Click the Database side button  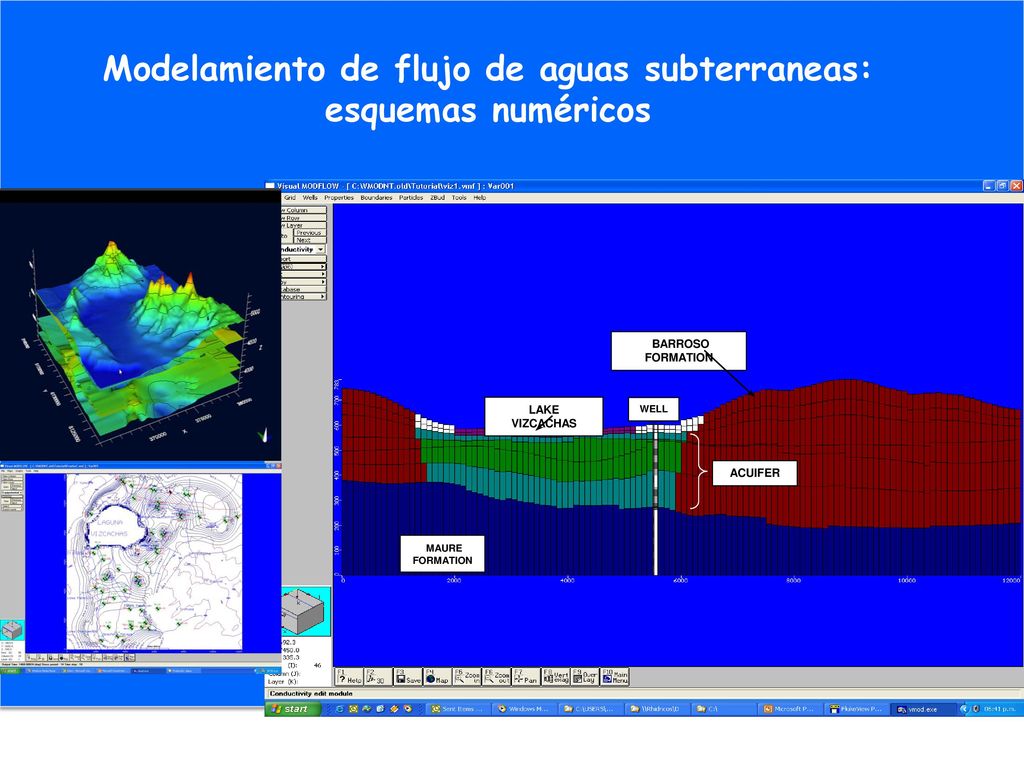click(x=304, y=289)
